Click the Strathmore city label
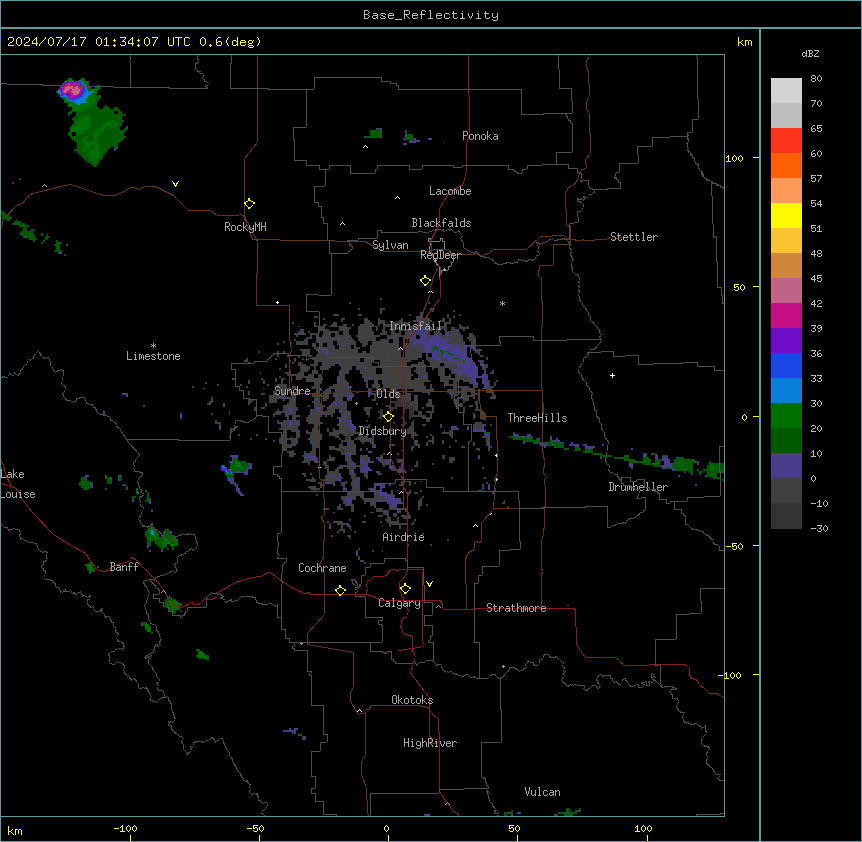 [x=516, y=608]
